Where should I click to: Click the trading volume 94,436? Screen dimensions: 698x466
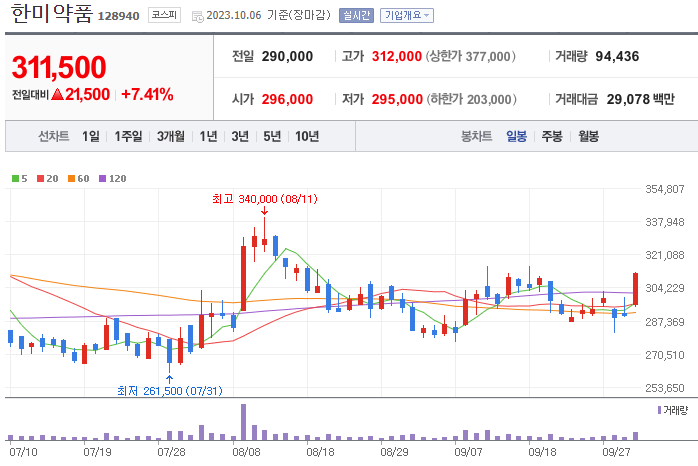click(x=617, y=57)
